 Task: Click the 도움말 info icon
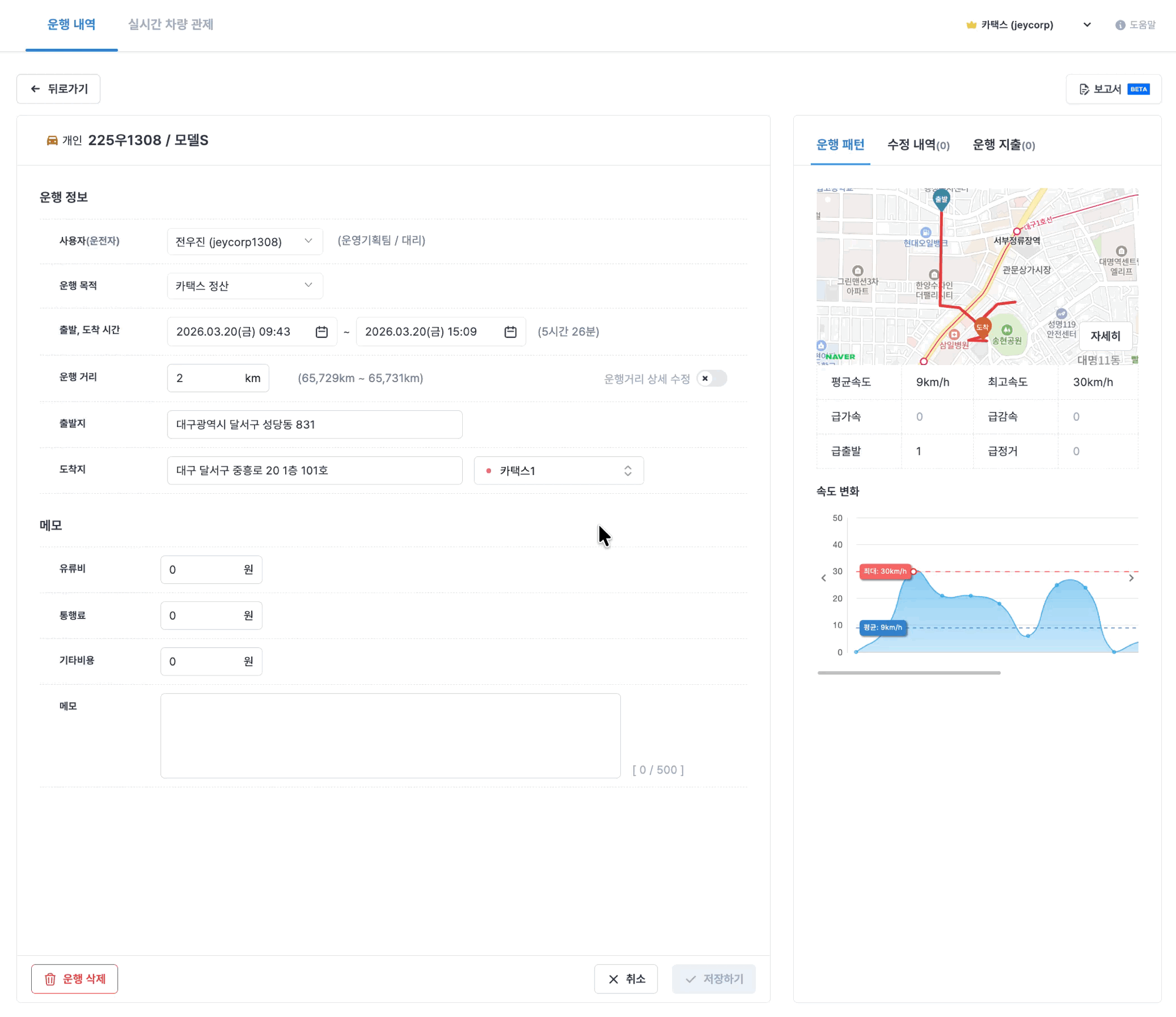[1120, 25]
